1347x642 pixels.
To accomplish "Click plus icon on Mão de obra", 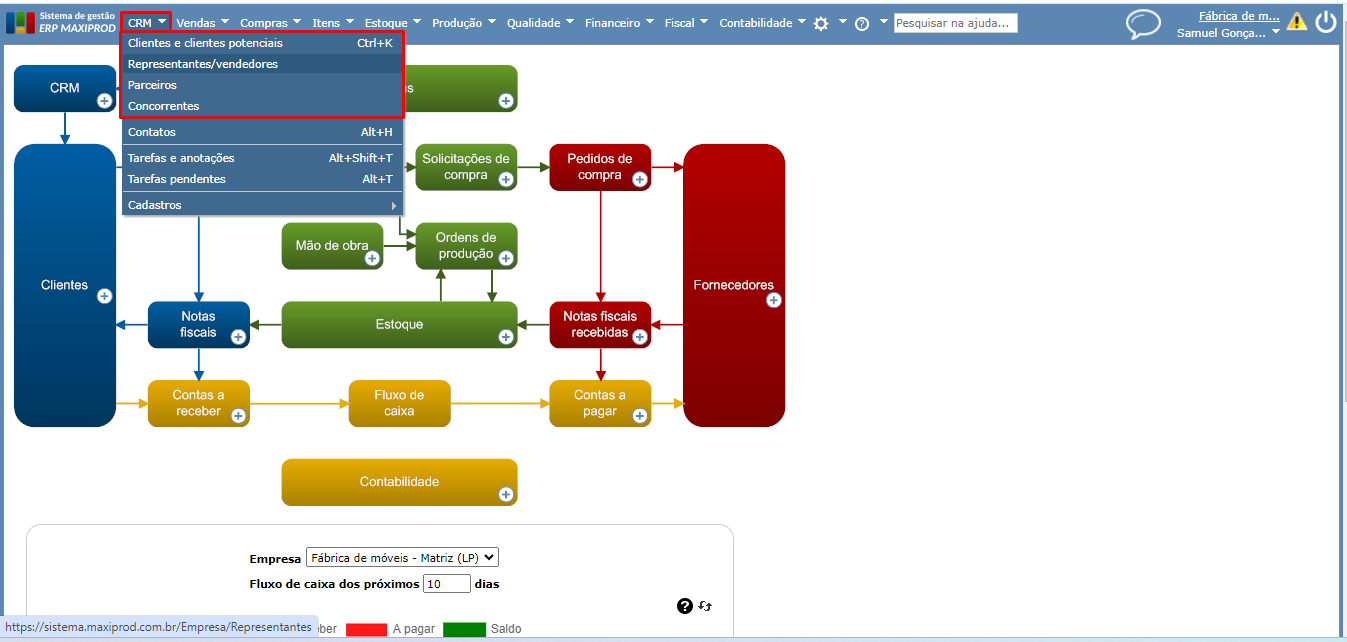I will point(372,258).
